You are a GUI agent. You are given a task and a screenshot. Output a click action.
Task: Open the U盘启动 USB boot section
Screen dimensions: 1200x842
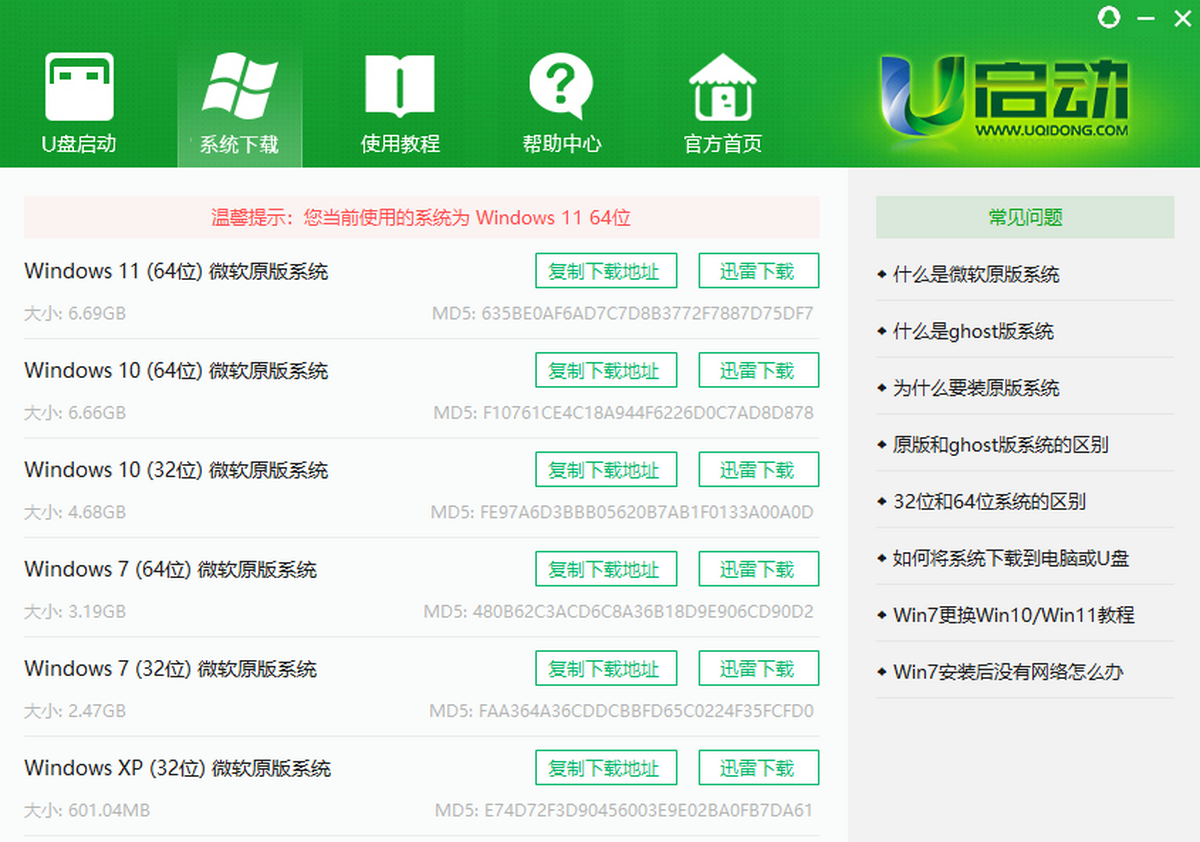pos(79,104)
